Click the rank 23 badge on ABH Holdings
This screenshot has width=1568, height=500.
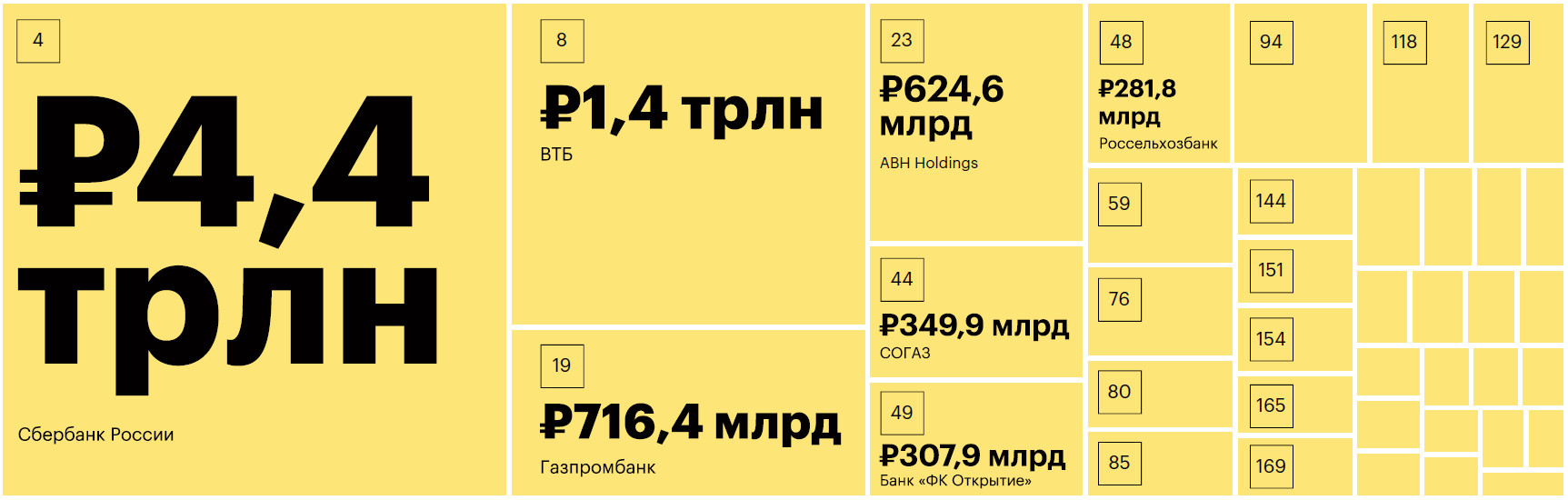pos(902,41)
